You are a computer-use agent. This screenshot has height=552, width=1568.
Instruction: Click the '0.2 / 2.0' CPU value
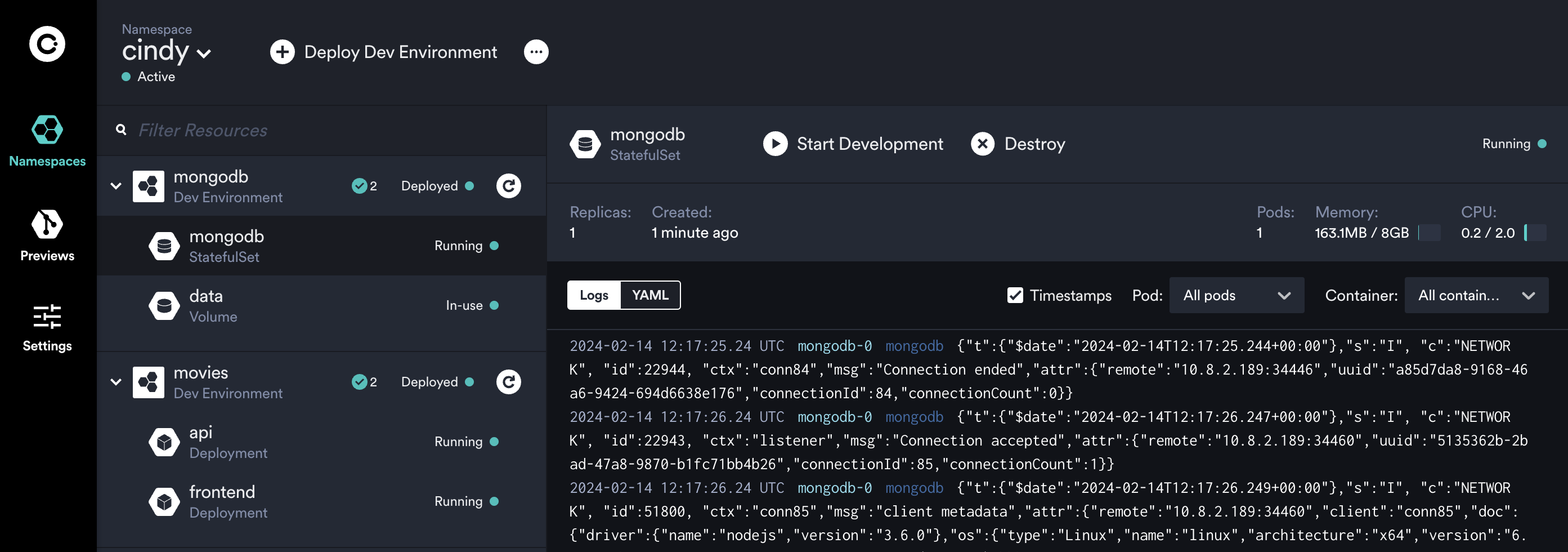pyautogui.click(x=1488, y=233)
